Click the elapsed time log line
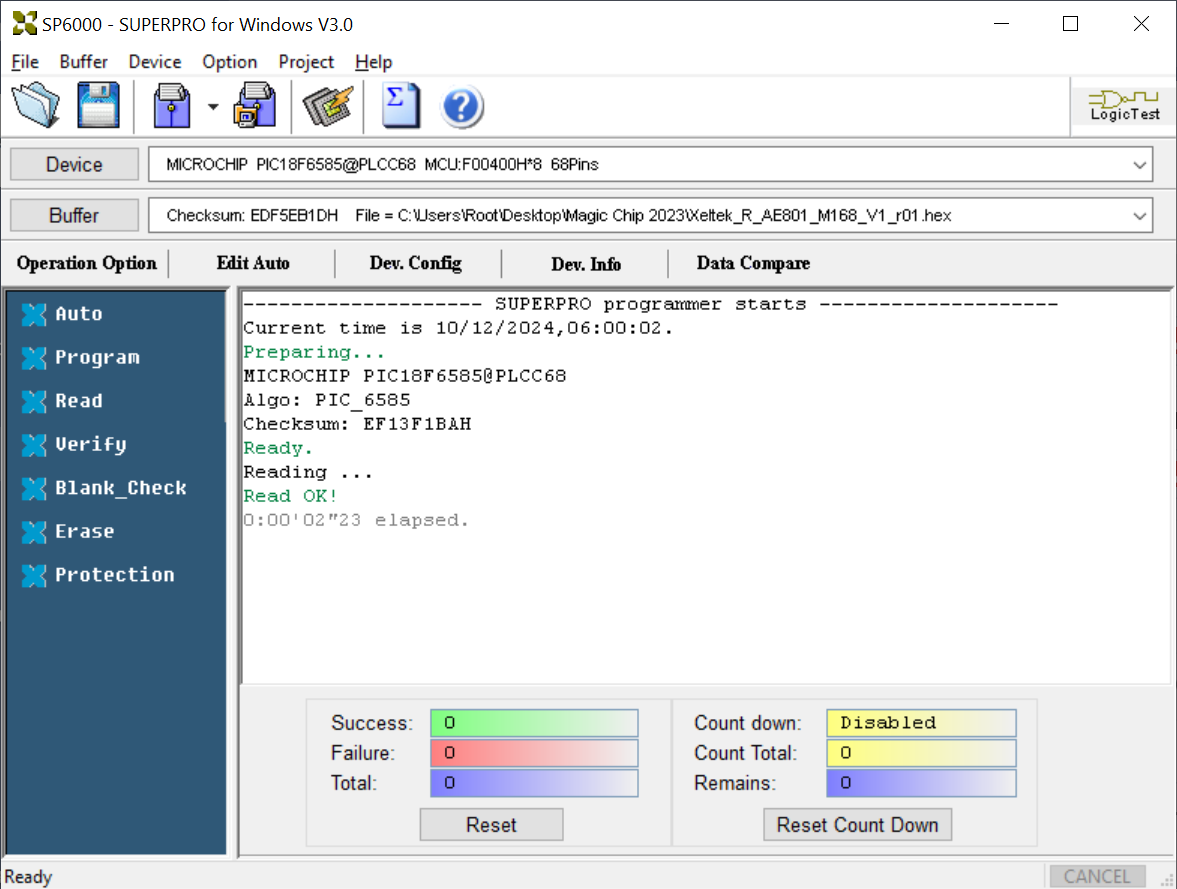Viewport: 1177px width, 889px height. click(x=356, y=520)
